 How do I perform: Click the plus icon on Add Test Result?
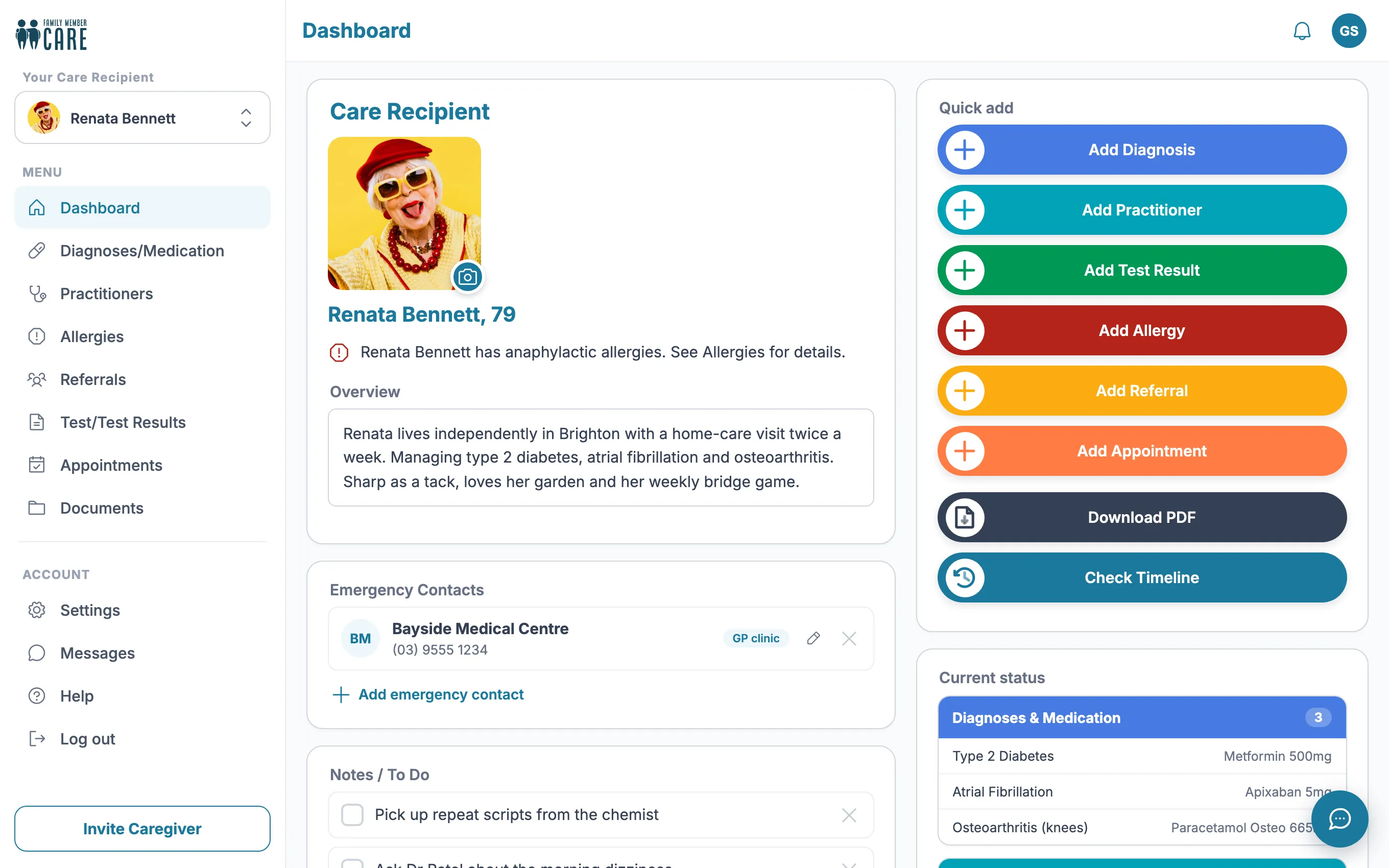(964, 271)
